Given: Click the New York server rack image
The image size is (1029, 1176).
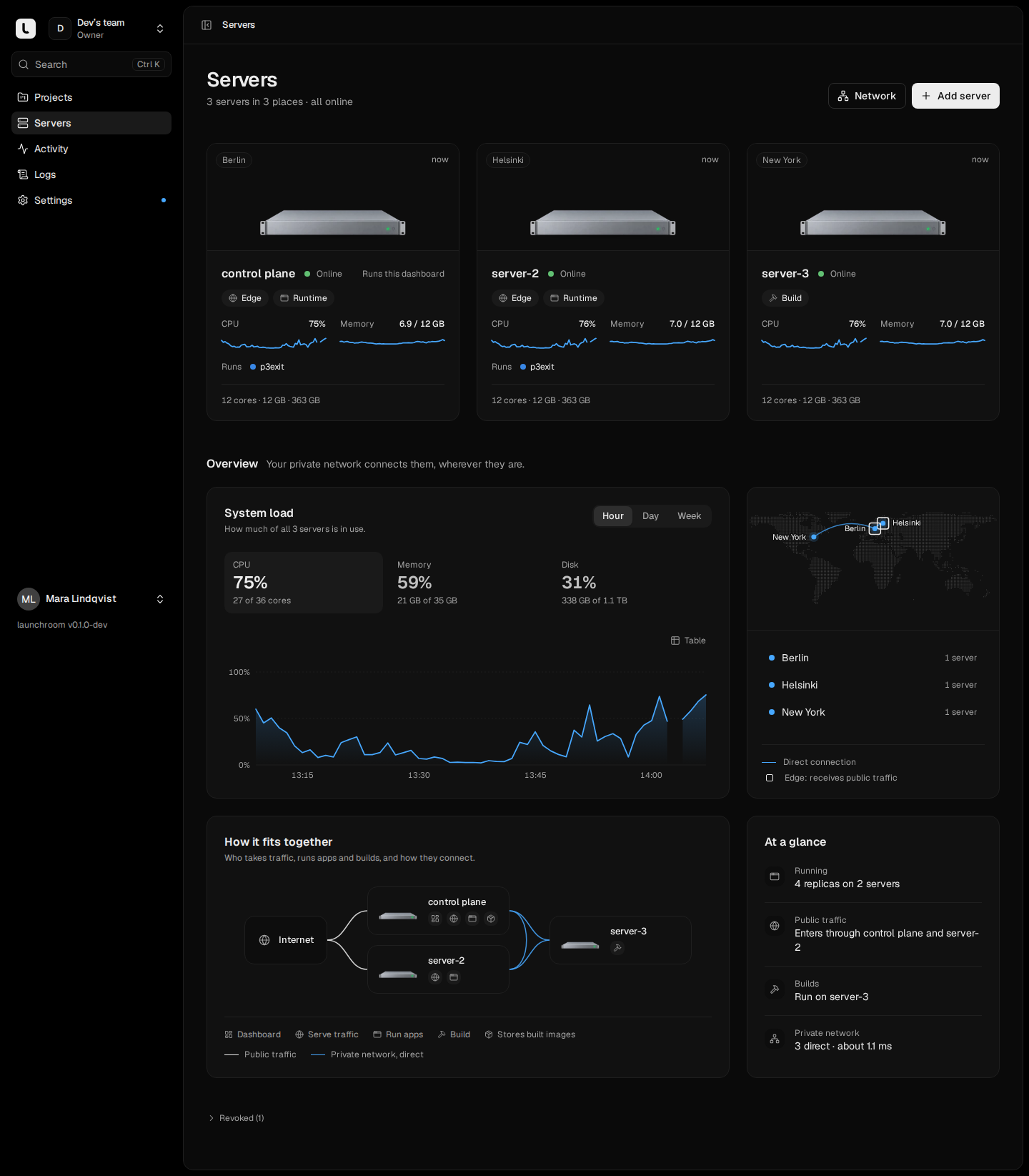Looking at the screenshot, I should (x=873, y=222).
